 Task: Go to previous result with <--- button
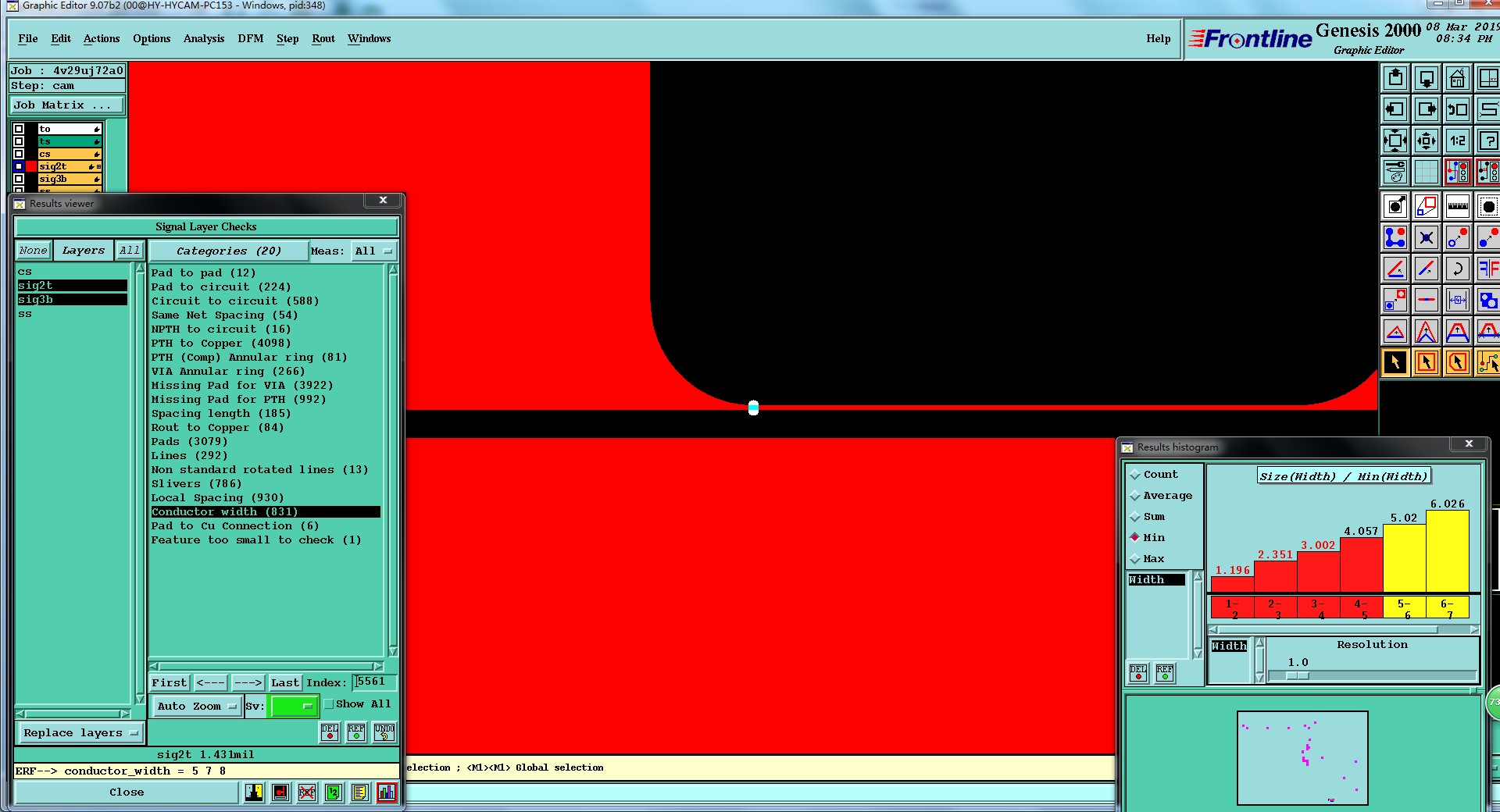coord(211,683)
